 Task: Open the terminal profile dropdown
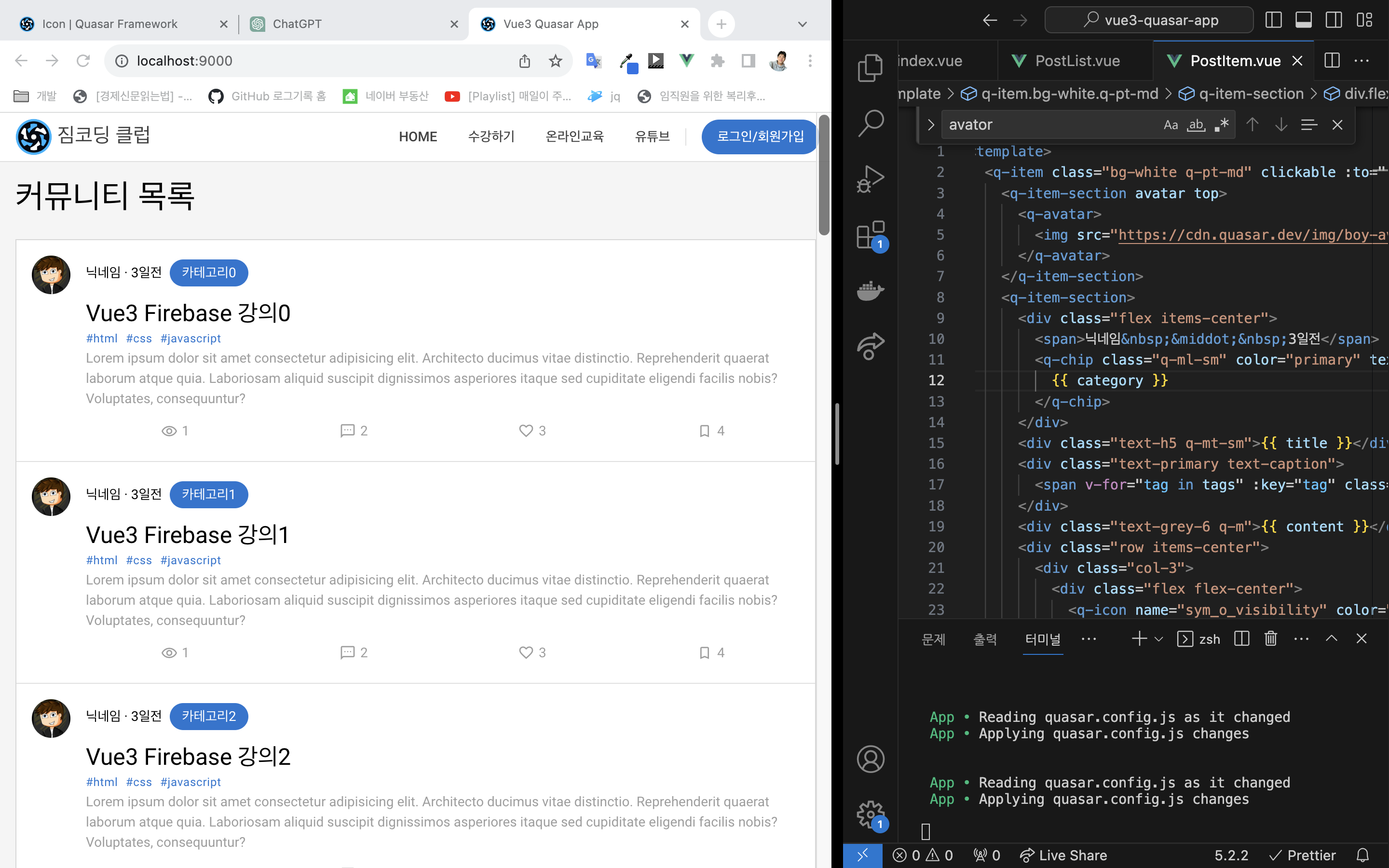pos(1159,639)
